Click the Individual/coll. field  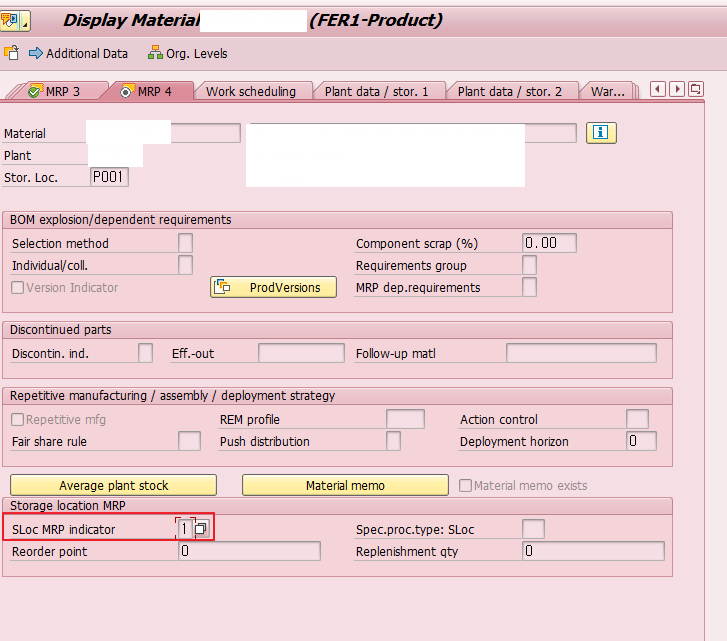pos(185,265)
